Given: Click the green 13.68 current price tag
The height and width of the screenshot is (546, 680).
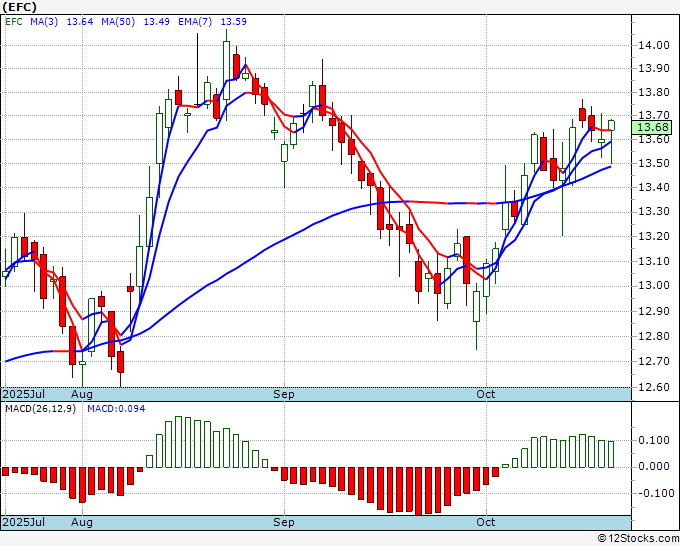Looking at the screenshot, I should [652, 128].
